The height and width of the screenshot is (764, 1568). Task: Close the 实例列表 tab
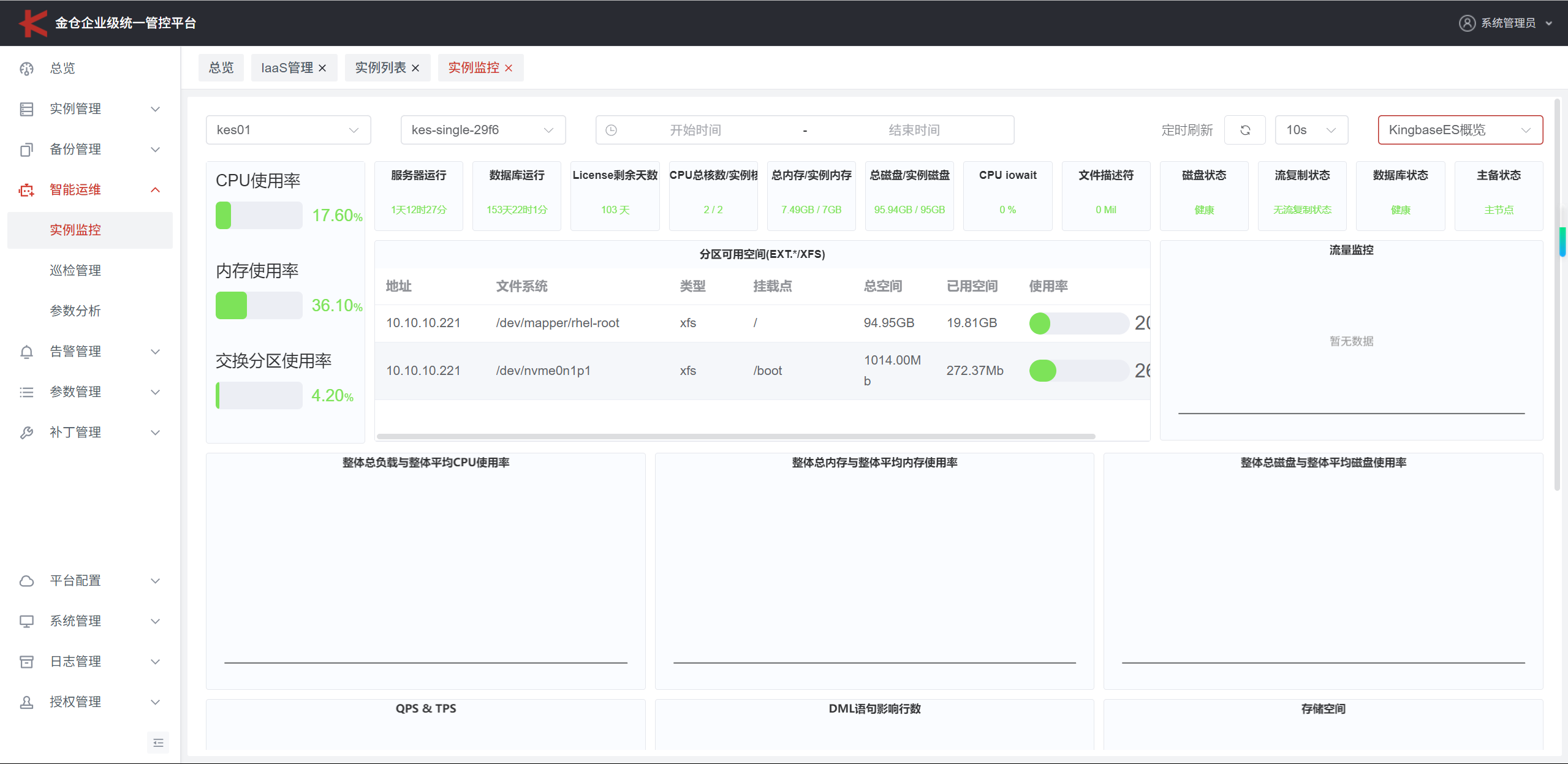point(415,68)
